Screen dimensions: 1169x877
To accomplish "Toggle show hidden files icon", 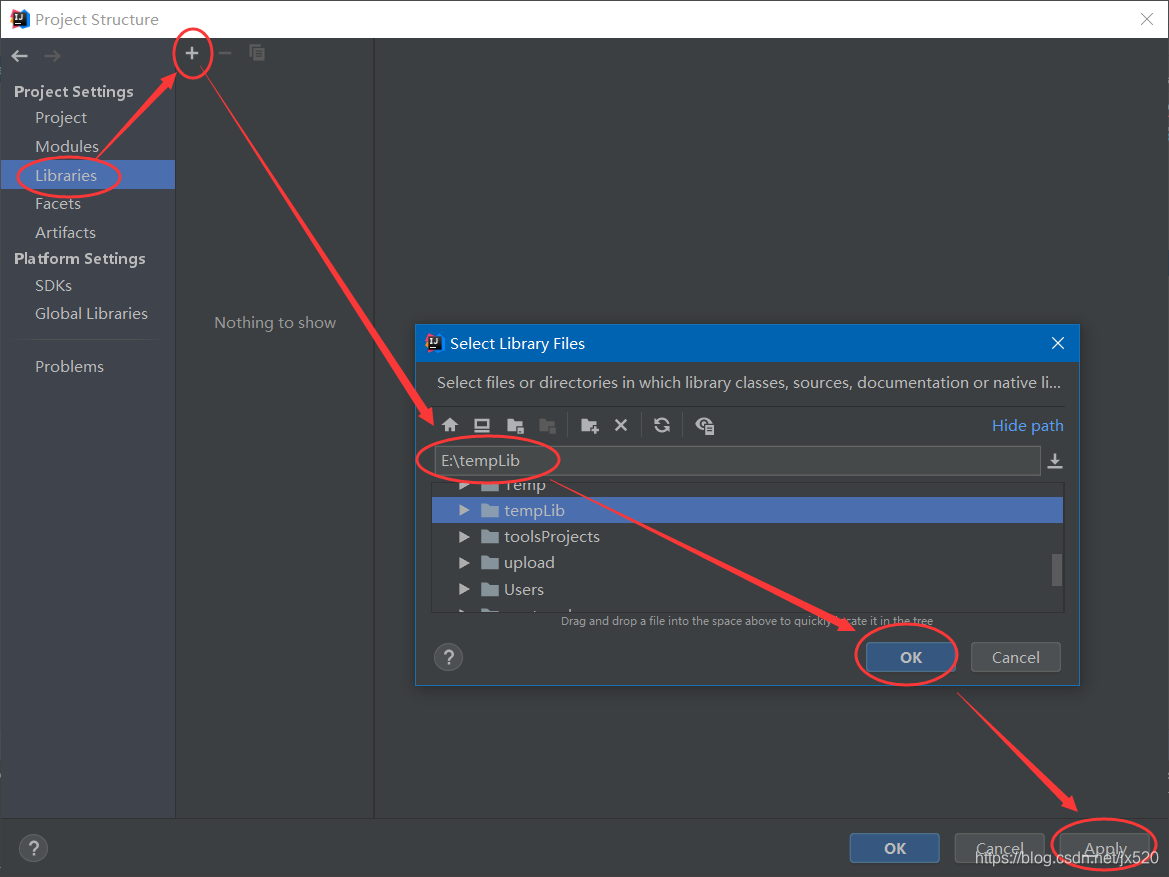I will point(705,426).
